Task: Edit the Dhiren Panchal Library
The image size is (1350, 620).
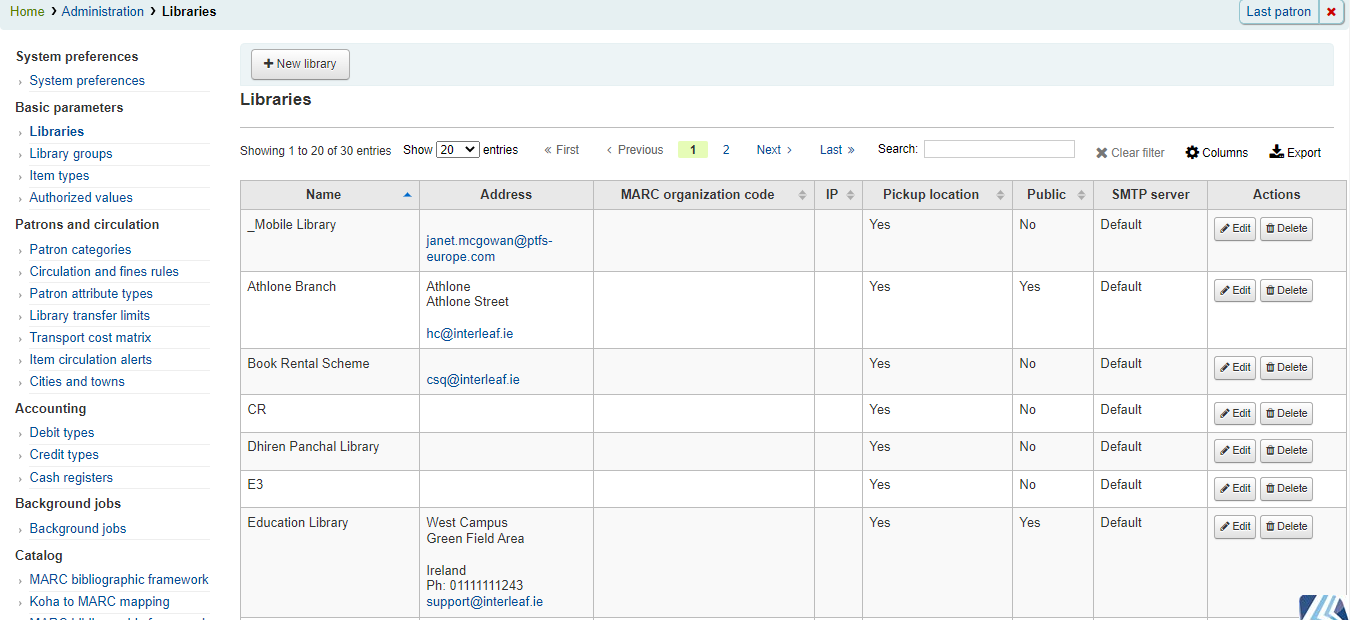Action: 1235,451
